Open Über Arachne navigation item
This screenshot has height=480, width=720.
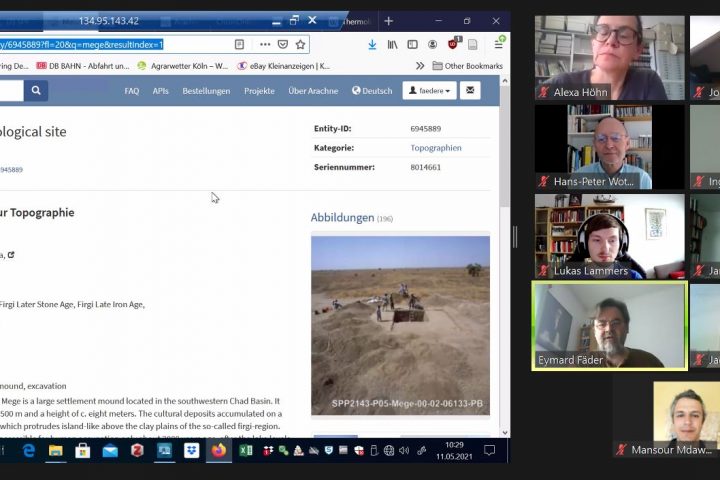point(313,91)
